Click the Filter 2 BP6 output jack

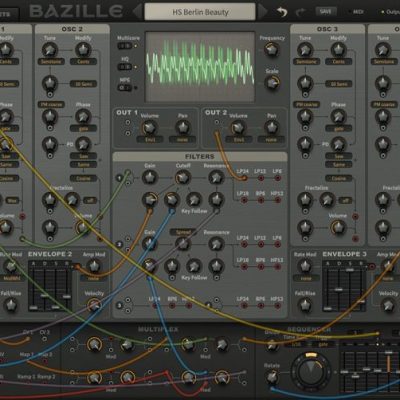(x=261, y=267)
